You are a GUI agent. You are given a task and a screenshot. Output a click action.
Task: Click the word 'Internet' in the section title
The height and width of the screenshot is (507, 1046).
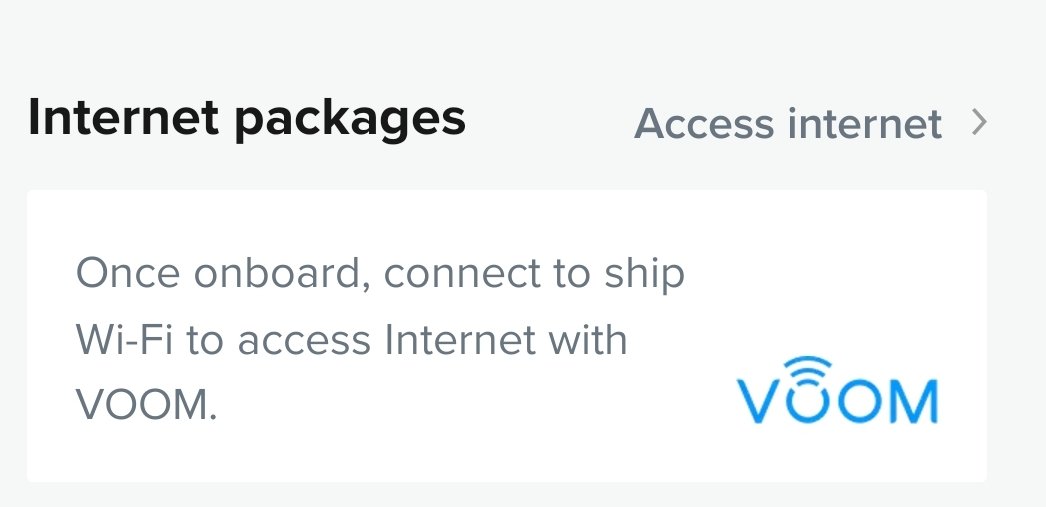pos(123,117)
